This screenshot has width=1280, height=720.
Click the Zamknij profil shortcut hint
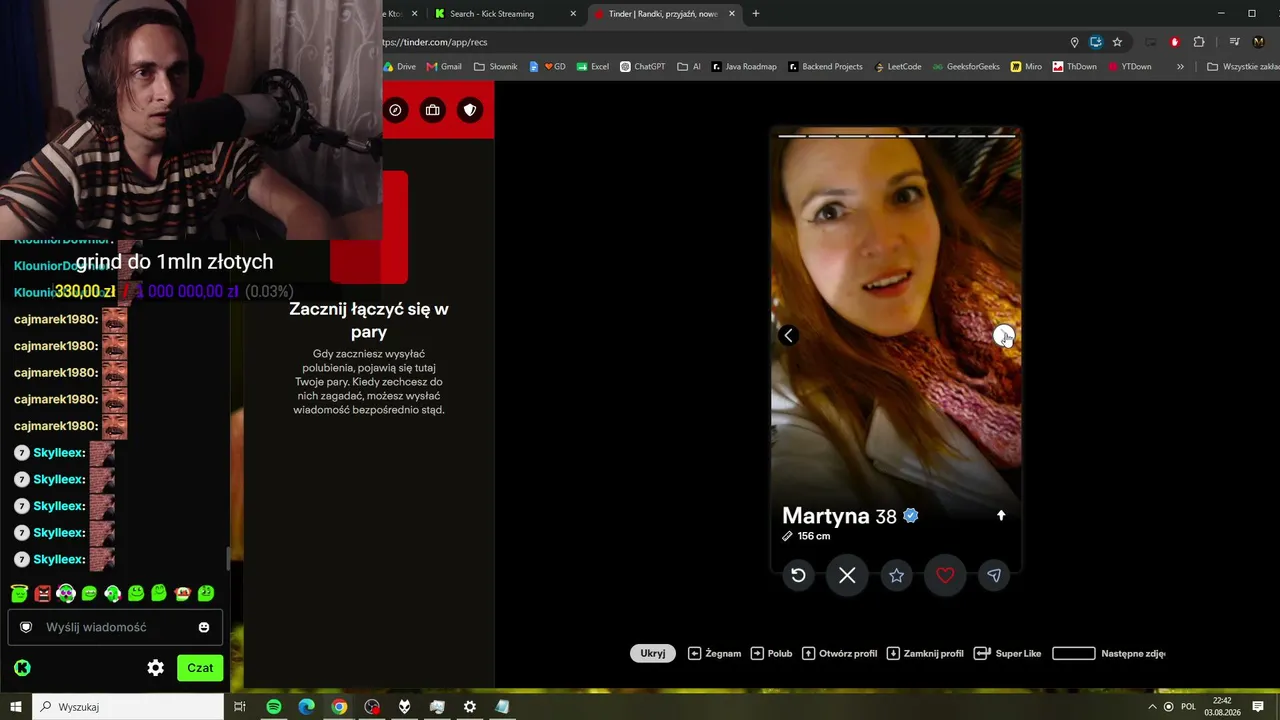[925, 653]
